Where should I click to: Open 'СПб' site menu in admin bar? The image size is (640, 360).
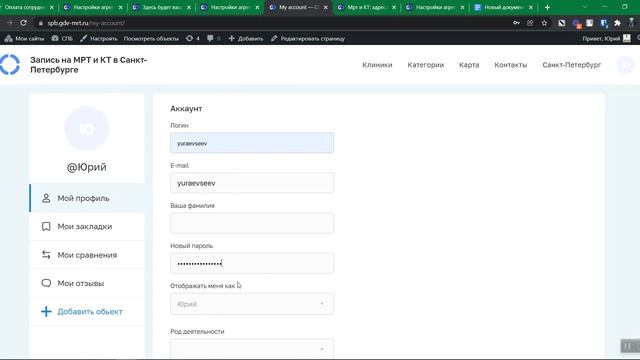pos(62,38)
